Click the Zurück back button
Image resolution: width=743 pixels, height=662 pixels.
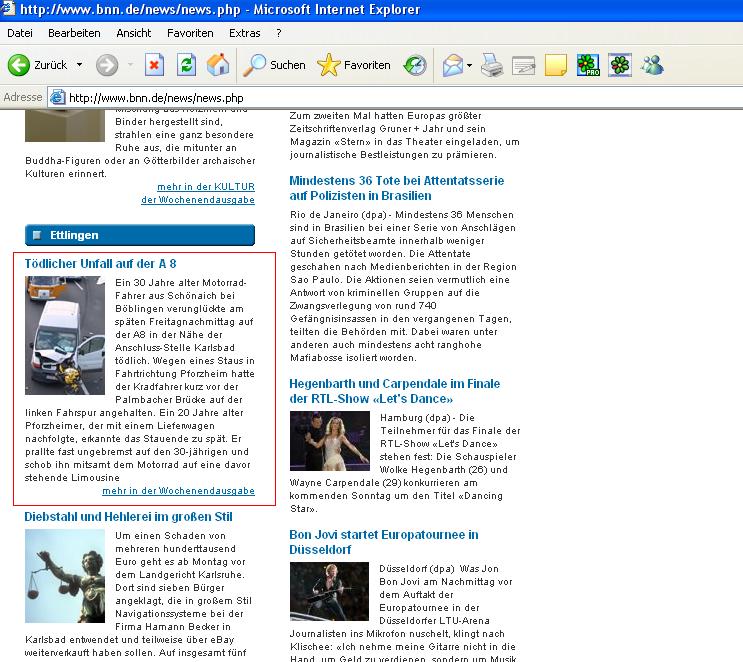[37, 65]
